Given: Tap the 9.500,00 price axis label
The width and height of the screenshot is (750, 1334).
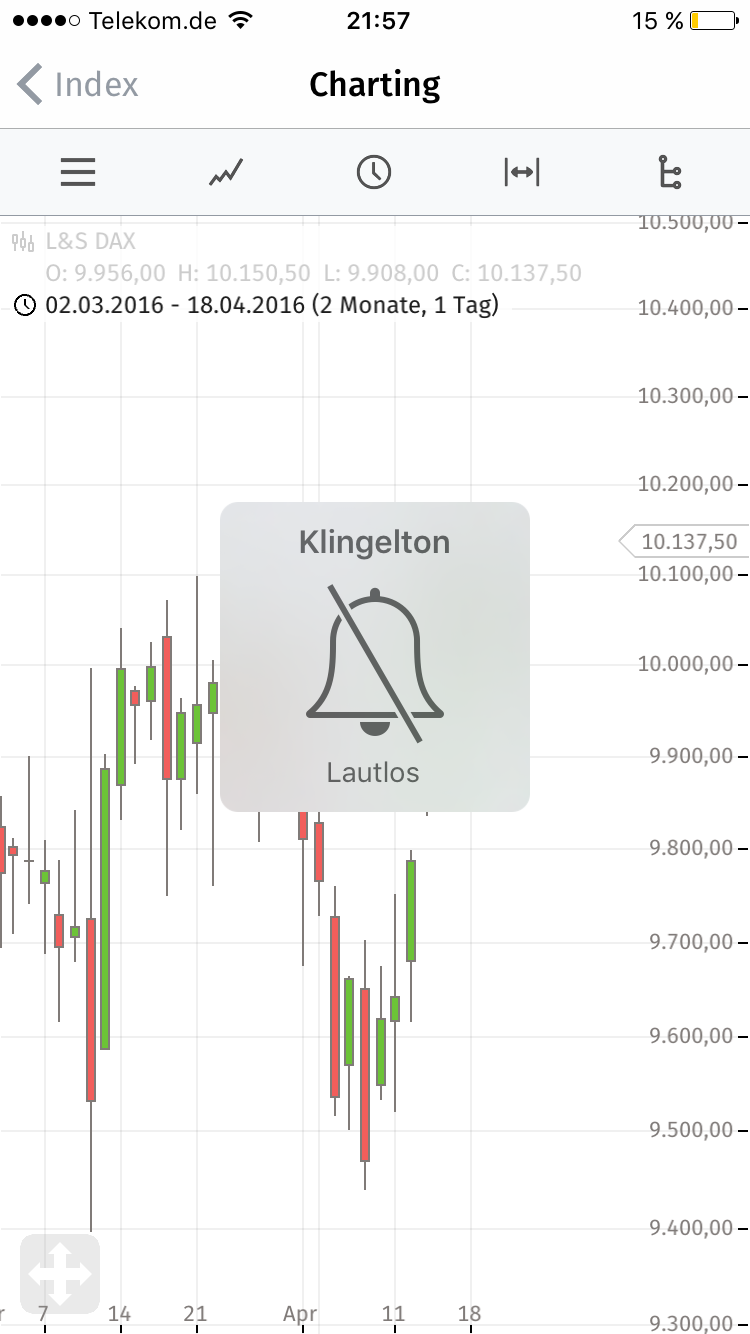Looking at the screenshot, I should point(692,1131).
